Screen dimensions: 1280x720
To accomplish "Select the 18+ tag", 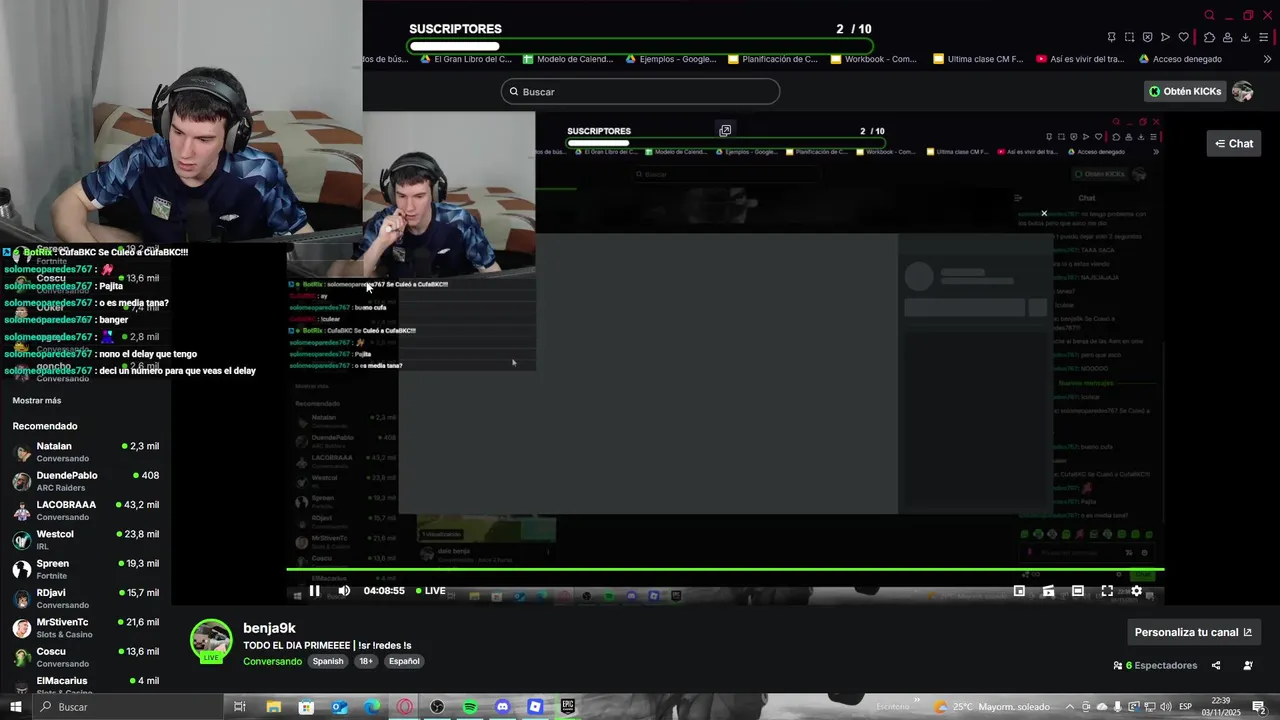I will click(x=366, y=661).
